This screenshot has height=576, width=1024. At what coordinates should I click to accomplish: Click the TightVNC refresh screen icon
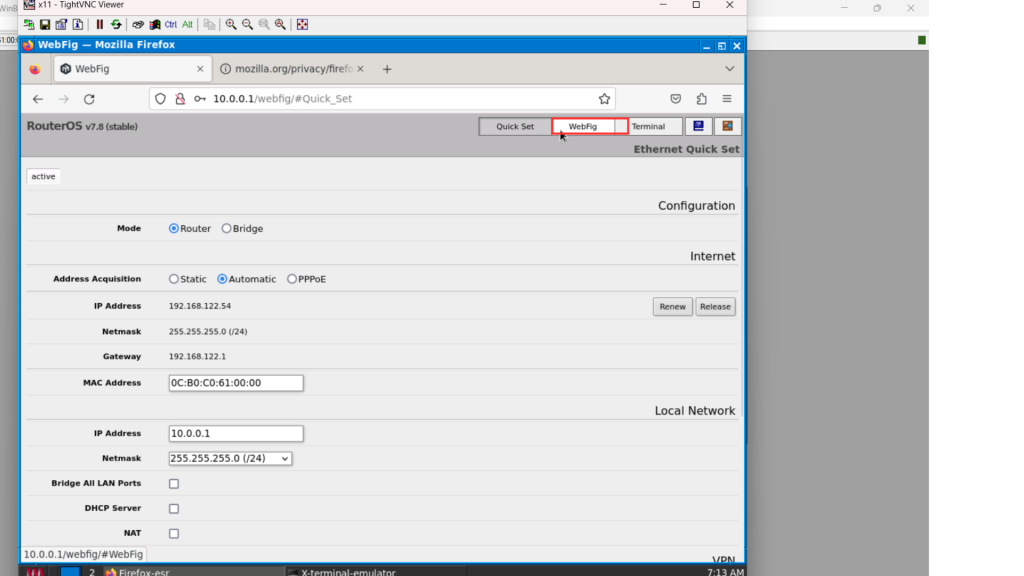116,24
